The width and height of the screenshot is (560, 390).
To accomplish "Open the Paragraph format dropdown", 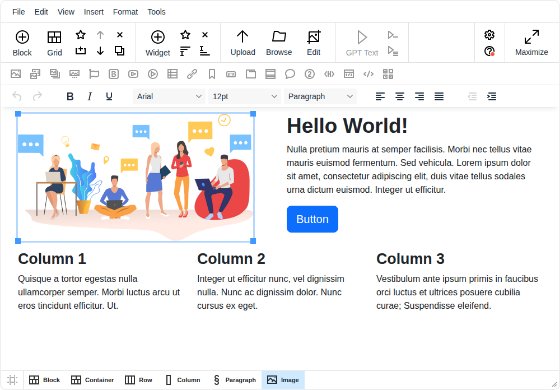I will [320, 96].
